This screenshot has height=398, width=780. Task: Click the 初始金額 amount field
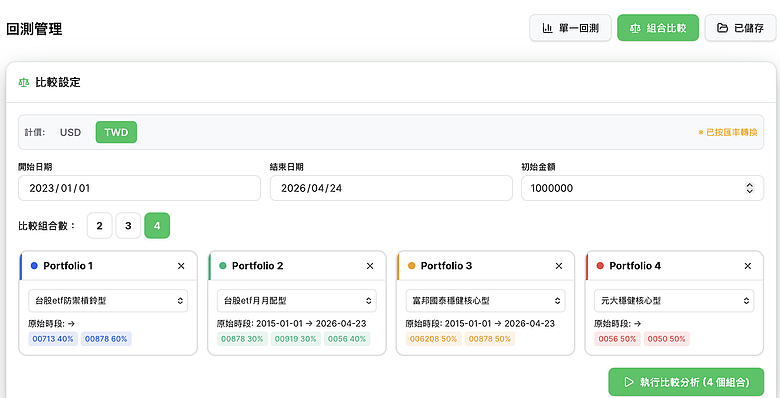click(642, 188)
